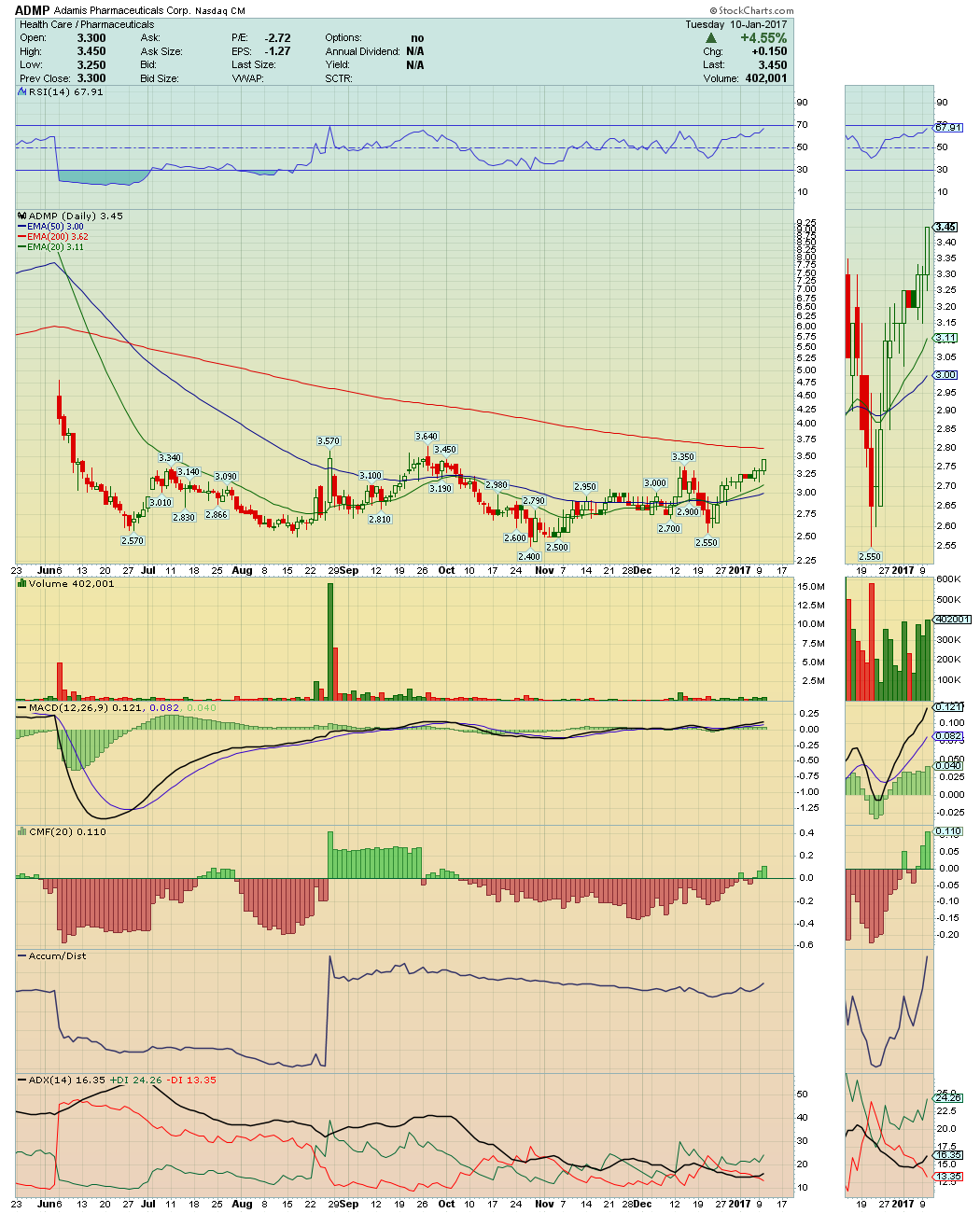Click the 3.45 last-price tag in zoom panel
The image size is (980, 1213).
[945, 227]
